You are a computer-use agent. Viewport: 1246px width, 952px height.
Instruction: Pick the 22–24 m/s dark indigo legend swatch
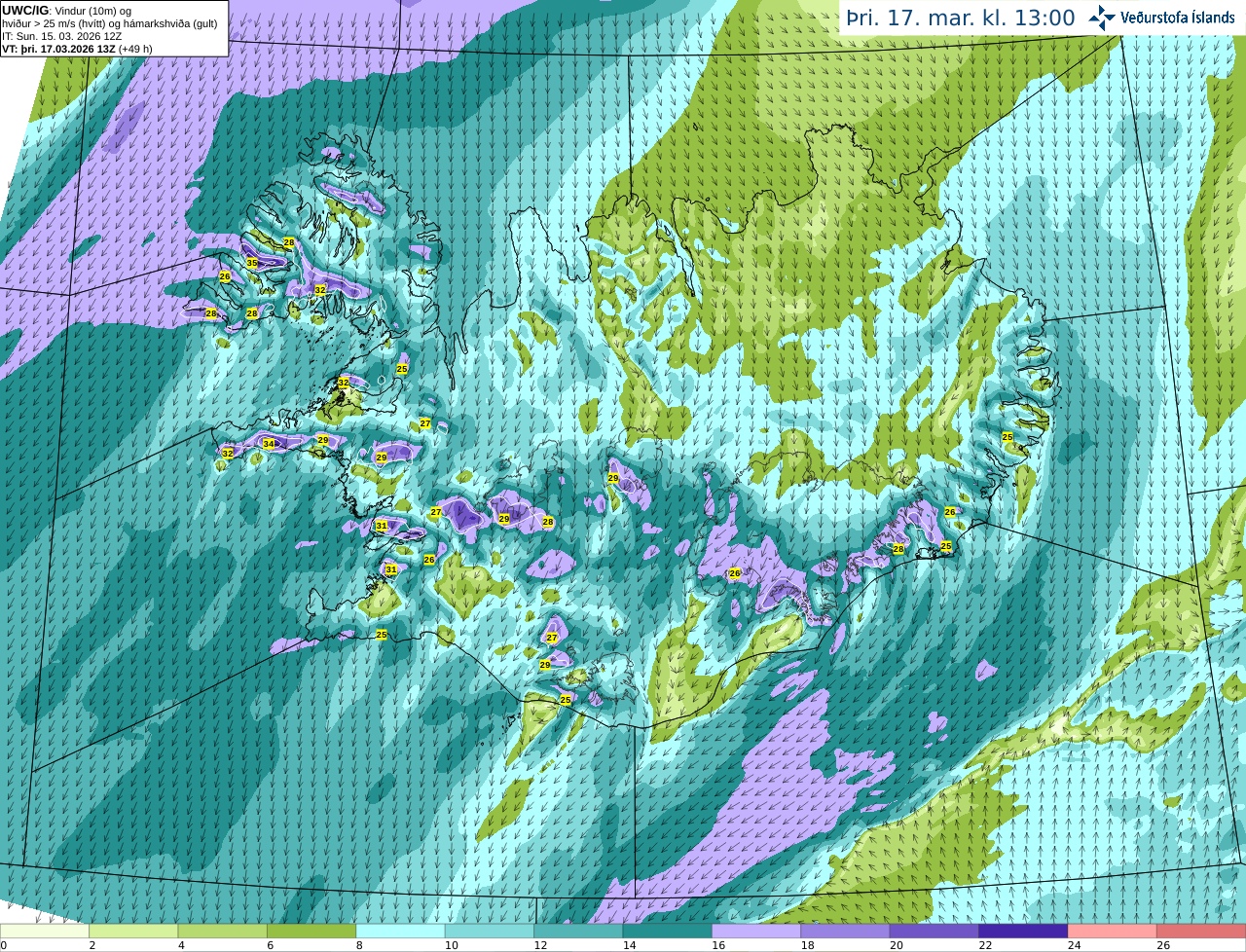click(1024, 931)
